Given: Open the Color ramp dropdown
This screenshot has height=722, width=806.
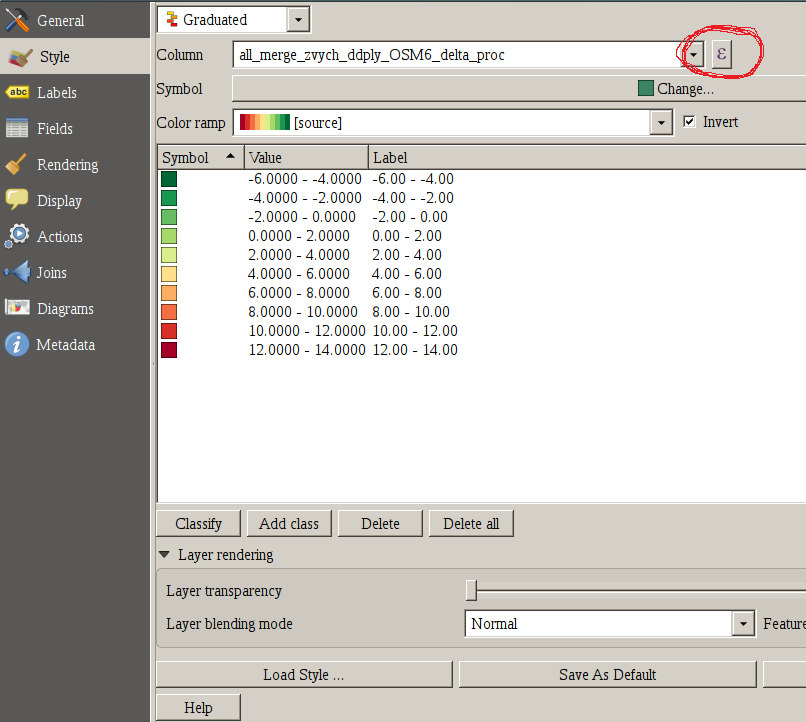Looking at the screenshot, I should (661, 123).
